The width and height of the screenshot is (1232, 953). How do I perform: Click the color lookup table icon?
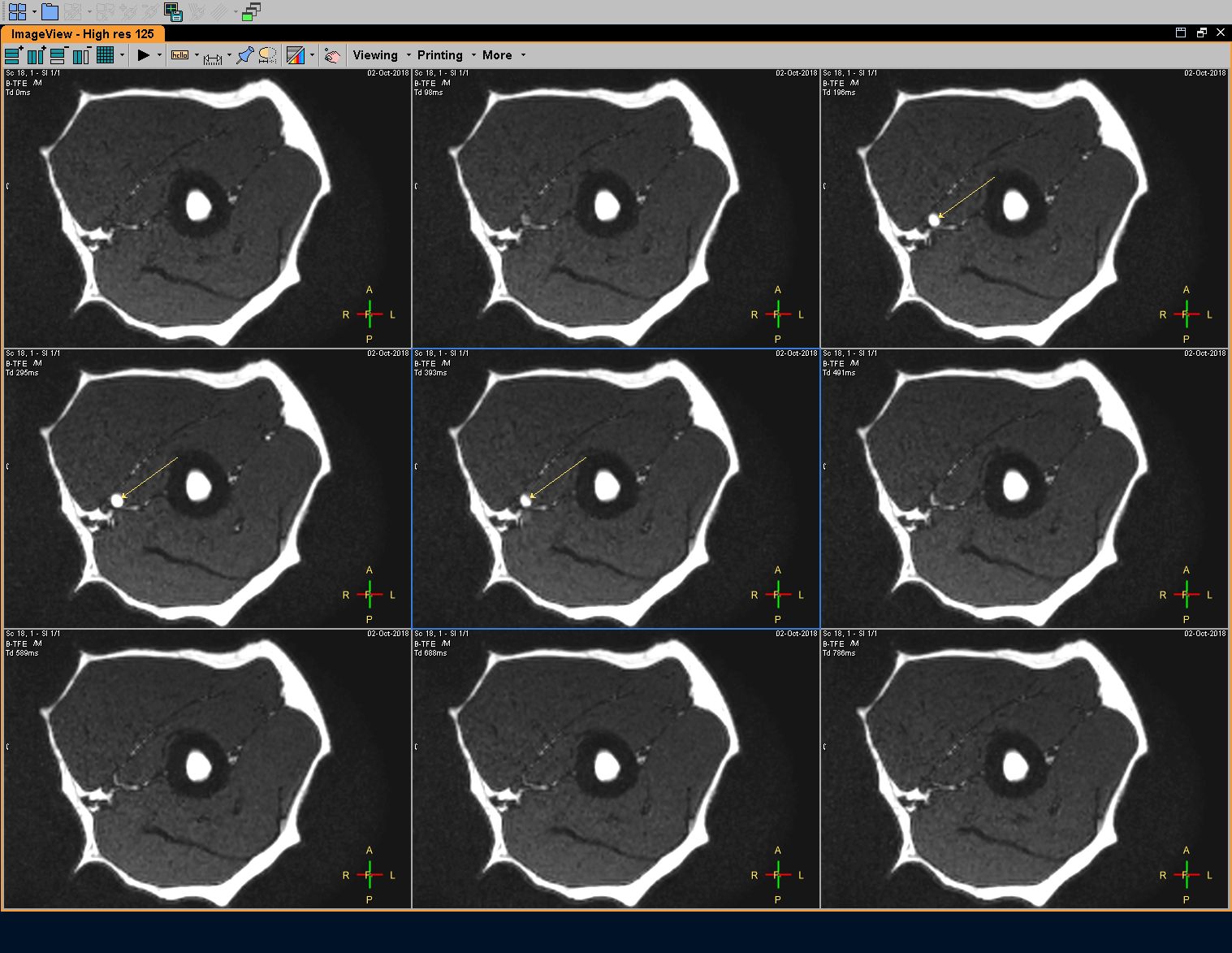click(x=296, y=55)
